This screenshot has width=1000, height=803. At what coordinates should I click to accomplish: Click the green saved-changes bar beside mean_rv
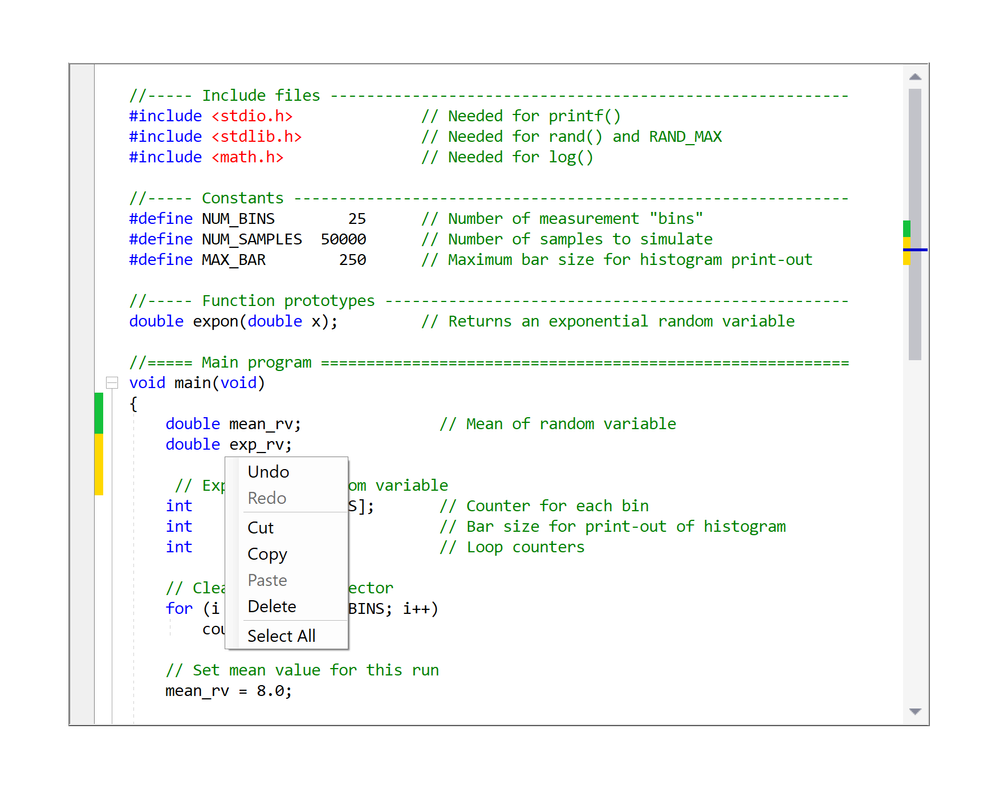pos(97,412)
